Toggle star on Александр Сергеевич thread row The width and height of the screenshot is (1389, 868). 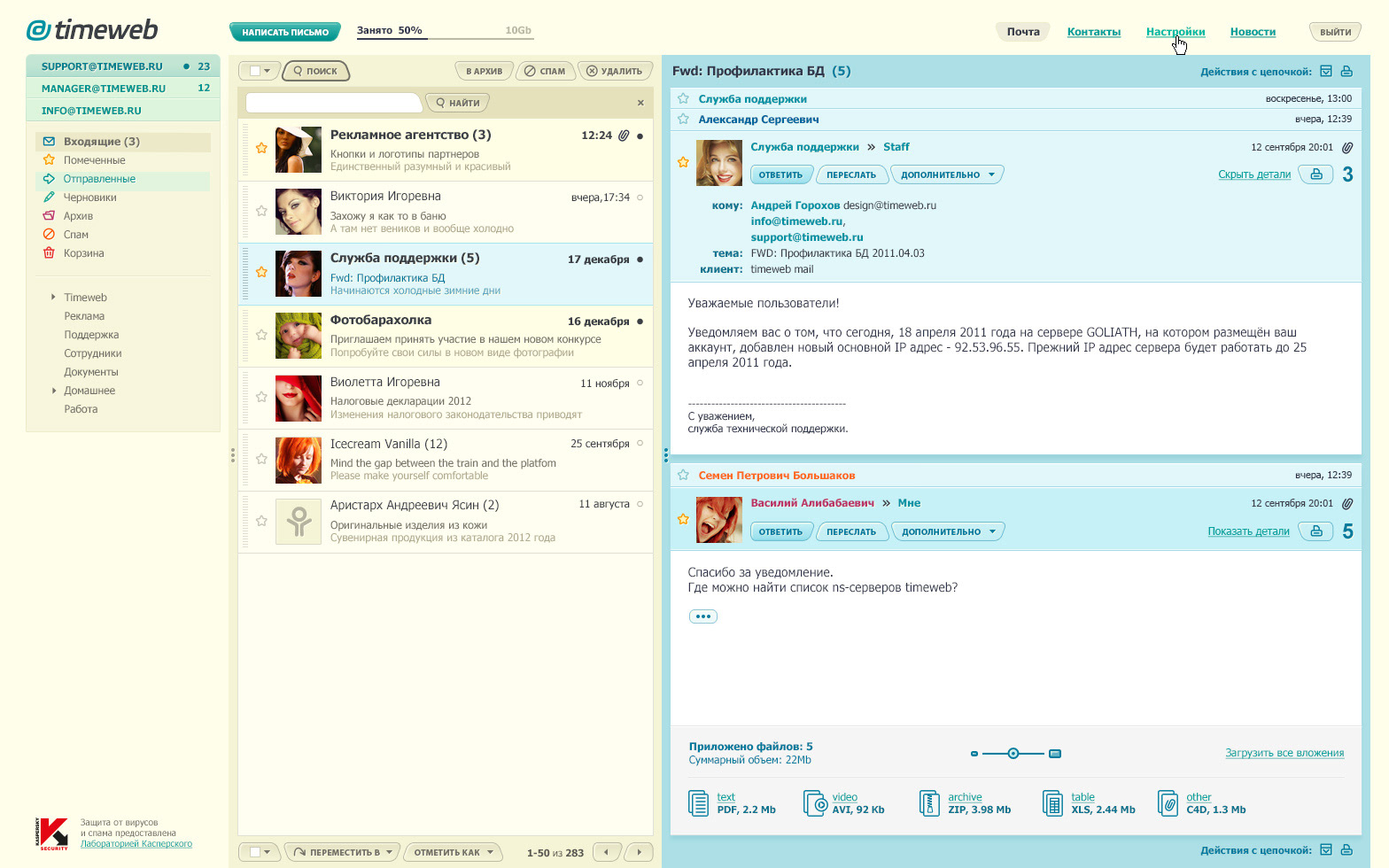point(683,119)
